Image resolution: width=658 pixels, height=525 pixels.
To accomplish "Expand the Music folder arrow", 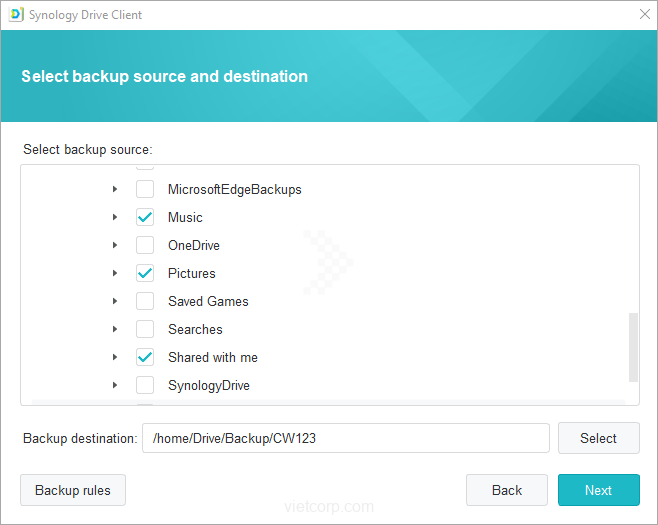I will point(115,217).
